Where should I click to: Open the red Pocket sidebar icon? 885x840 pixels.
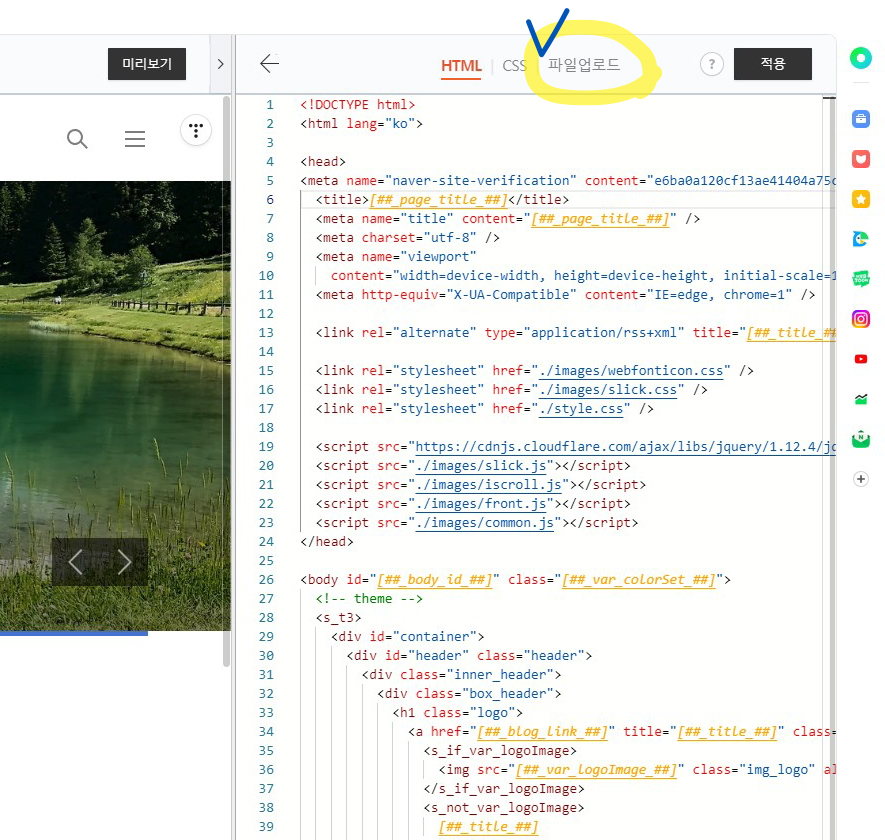860,159
